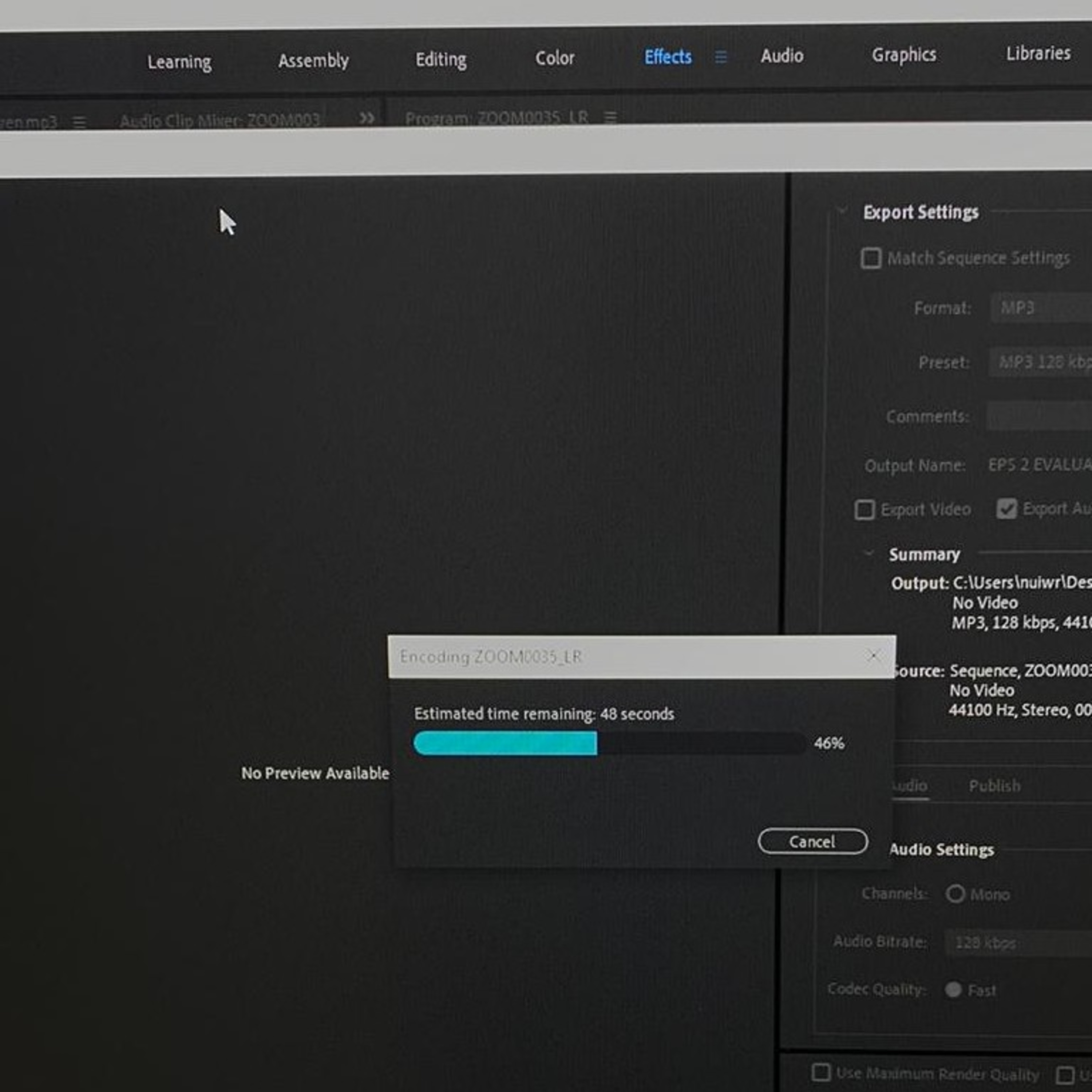The width and height of the screenshot is (1092, 1092).
Task: Cancel the encoding process
Action: [813, 842]
